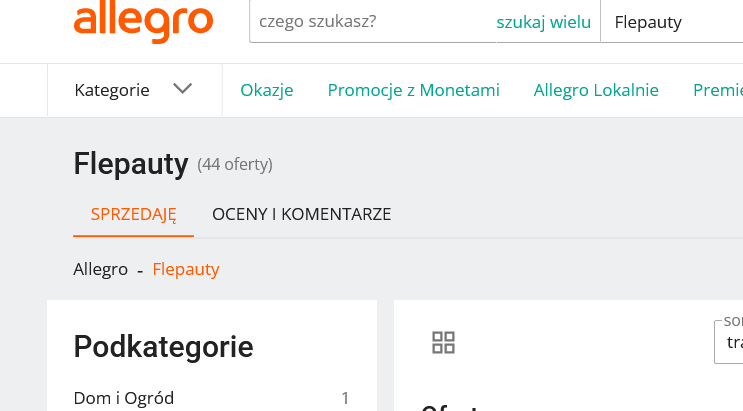
Task: Open the Kategorie menu
Action: (112, 90)
